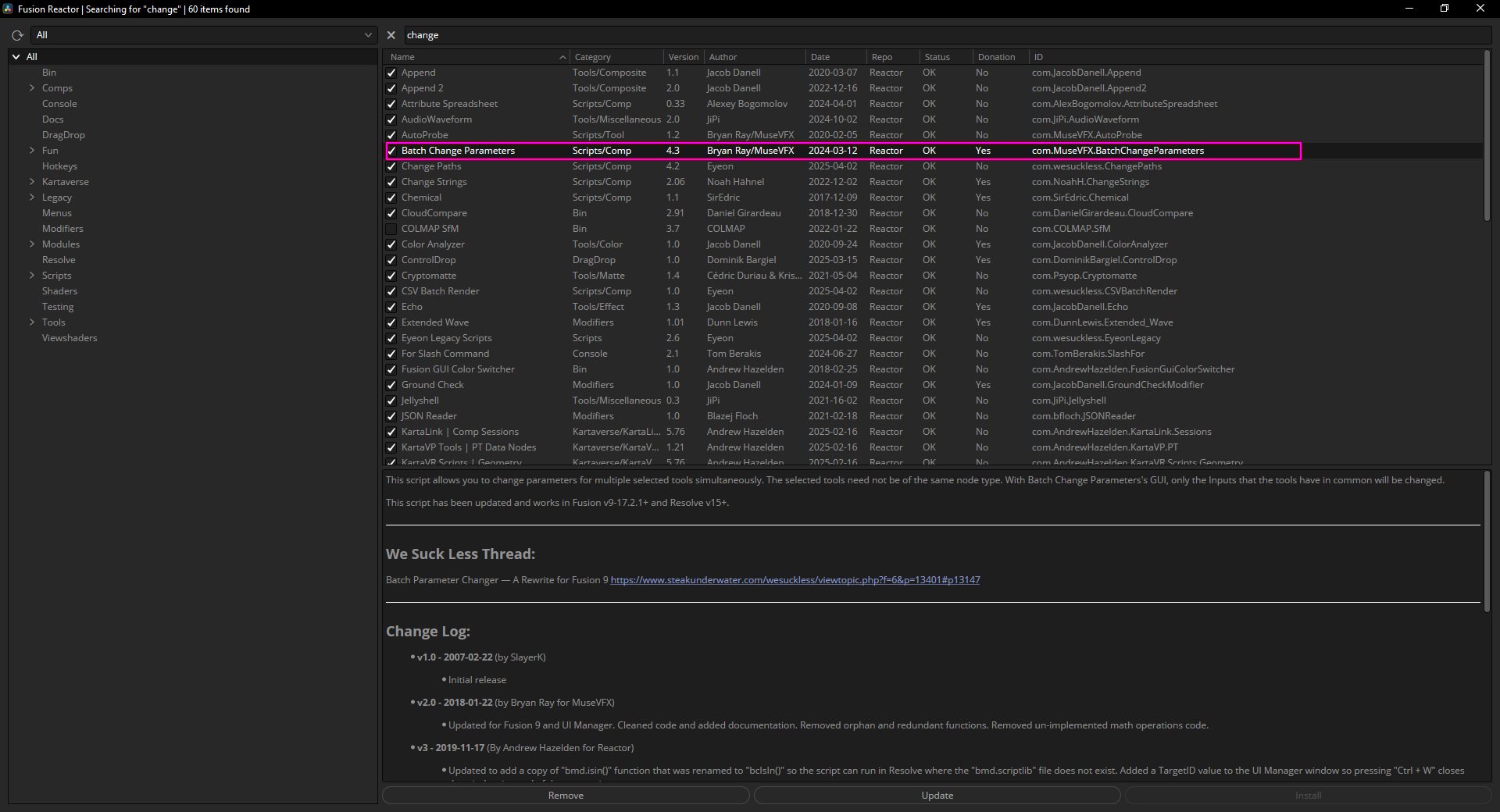Click the Fusion Reactor app icon in the title bar
The image size is (1500, 812).
[8, 9]
